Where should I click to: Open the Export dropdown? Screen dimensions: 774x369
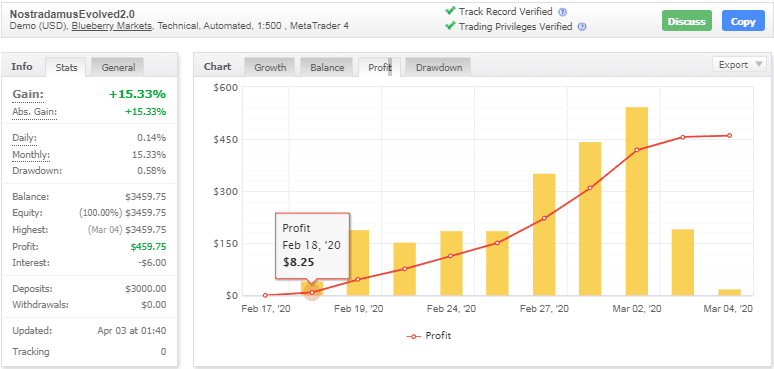click(x=739, y=65)
